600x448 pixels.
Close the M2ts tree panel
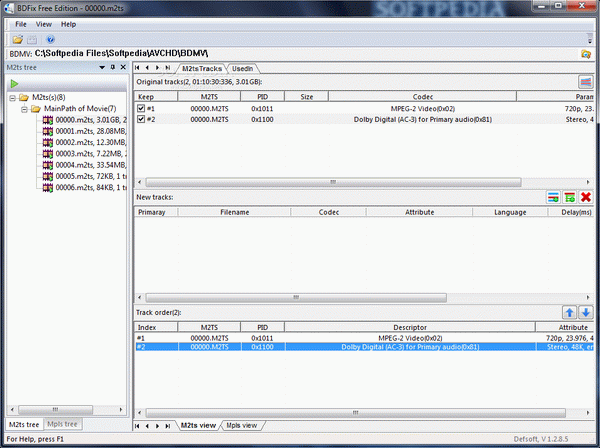point(123,67)
